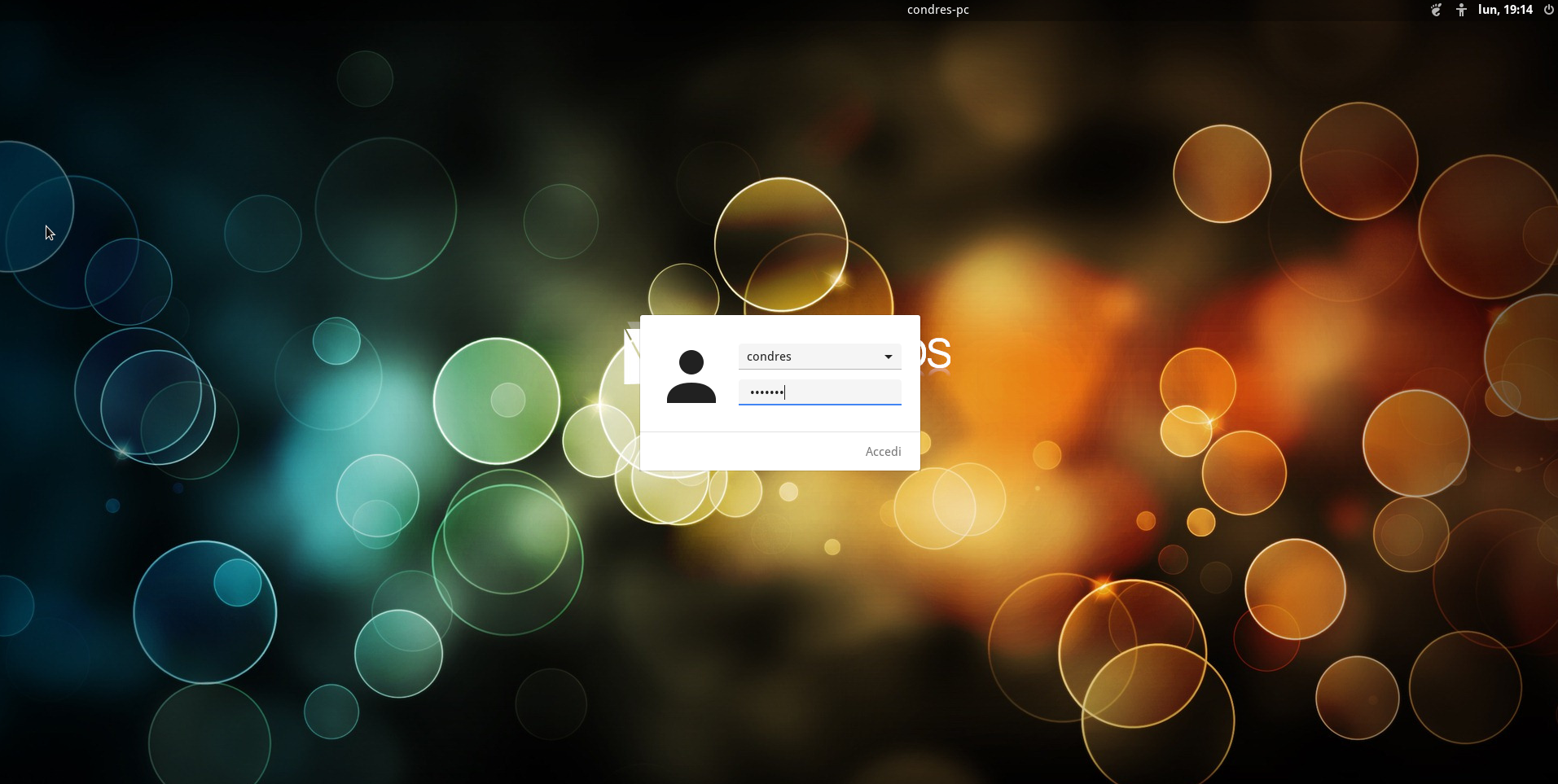The width and height of the screenshot is (1558, 784).
Task: Click the blank dialog area below the avatar
Action: (x=691, y=418)
